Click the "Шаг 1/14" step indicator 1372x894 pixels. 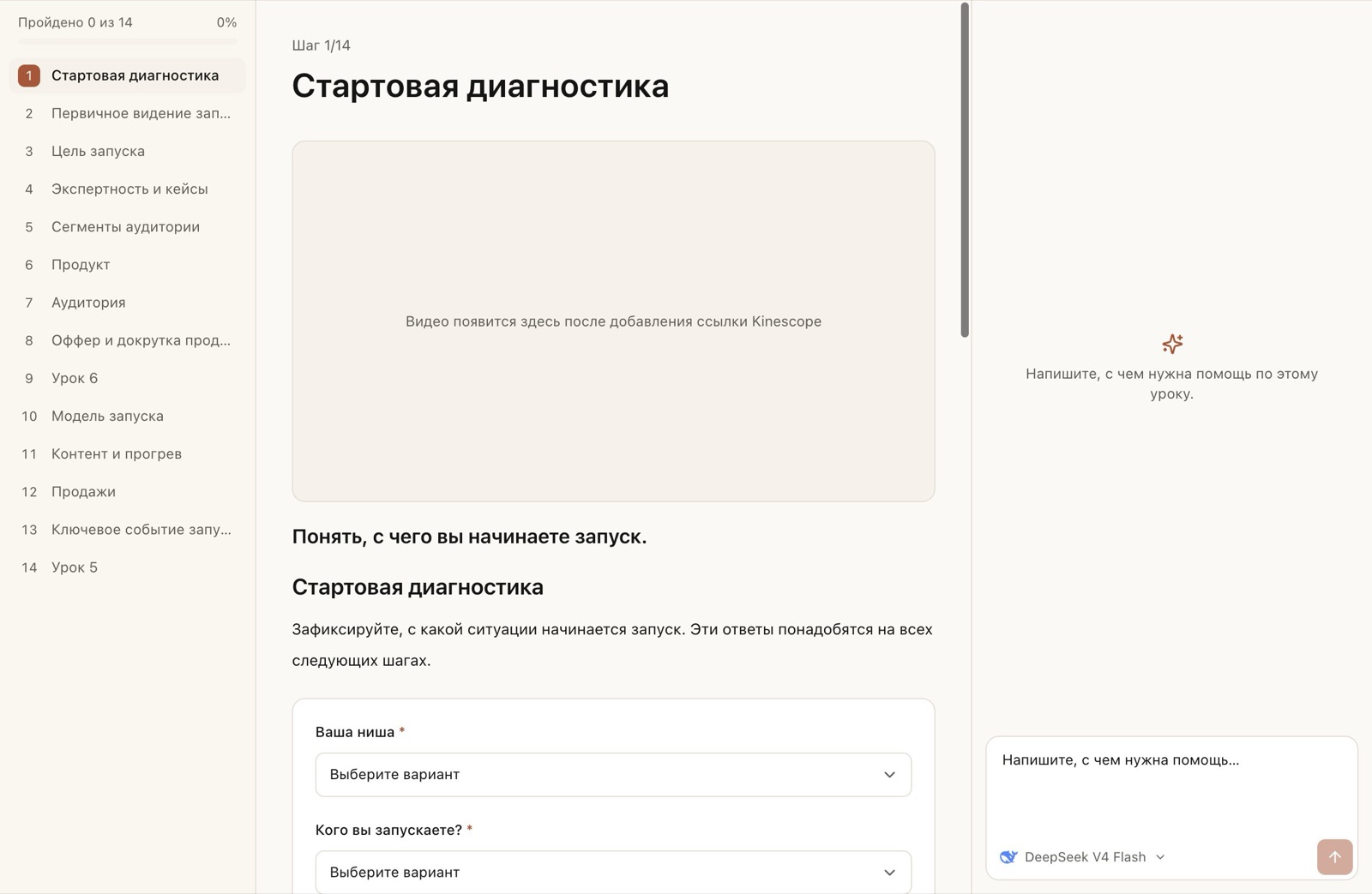[x=321, y=45]
